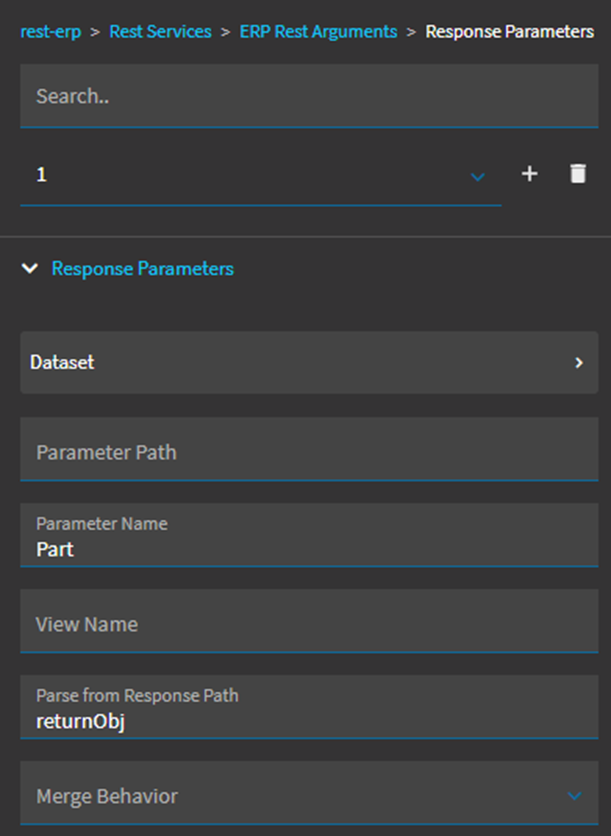Select the entry selector showing 1
The image size is (611, 836).
pyautogui.click(x=250, y=175)
